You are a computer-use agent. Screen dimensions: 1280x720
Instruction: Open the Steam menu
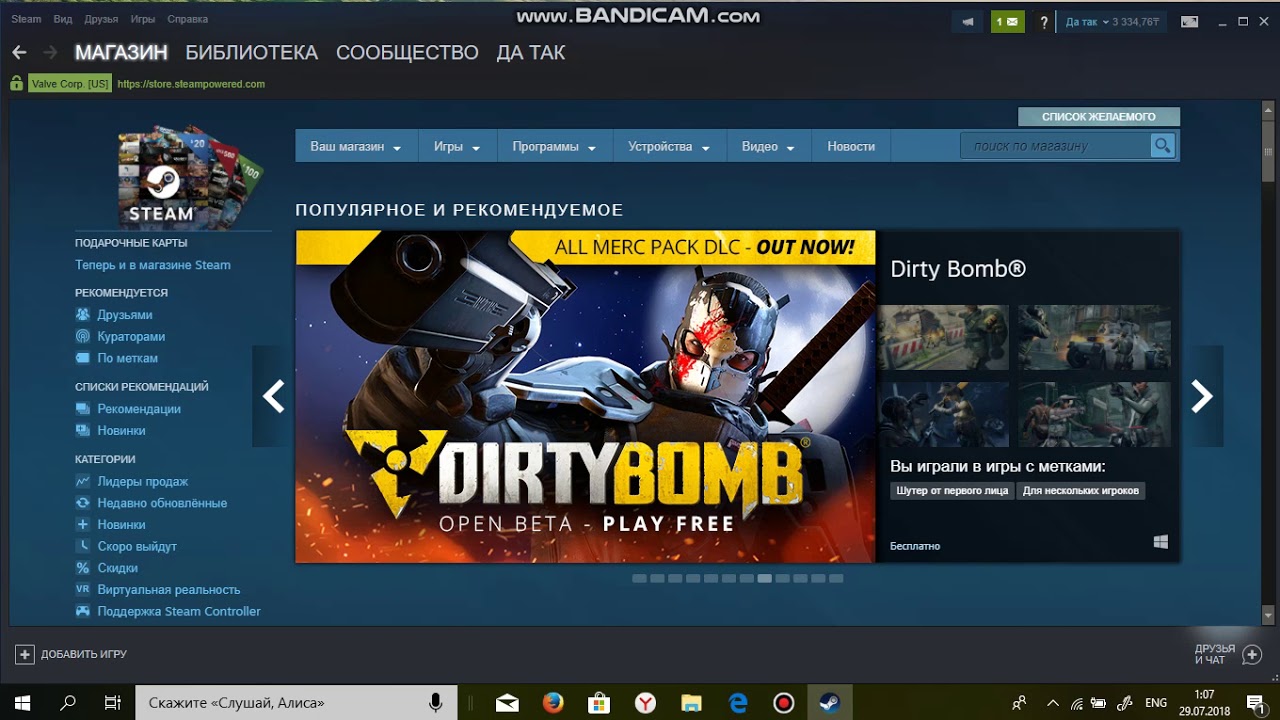point(26,19)
